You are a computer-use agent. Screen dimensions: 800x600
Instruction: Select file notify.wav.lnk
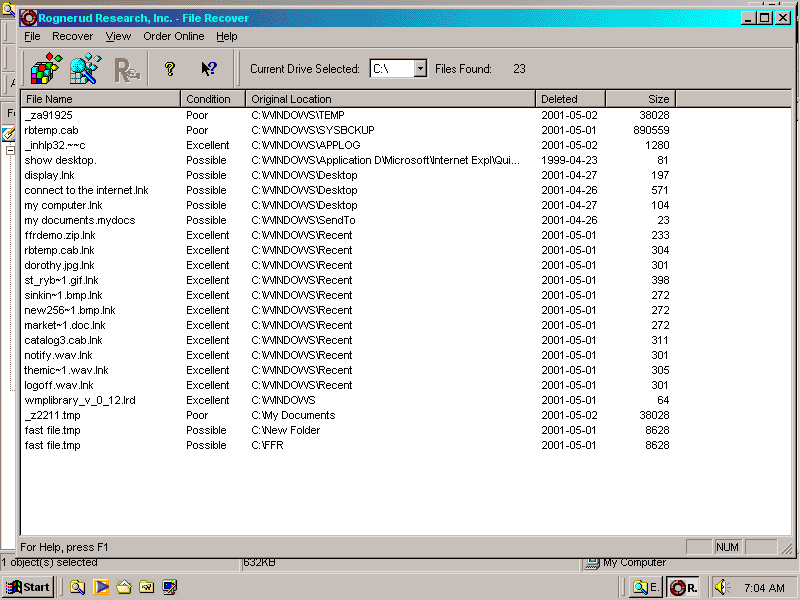pyautogui.click(x=58, y=355)
